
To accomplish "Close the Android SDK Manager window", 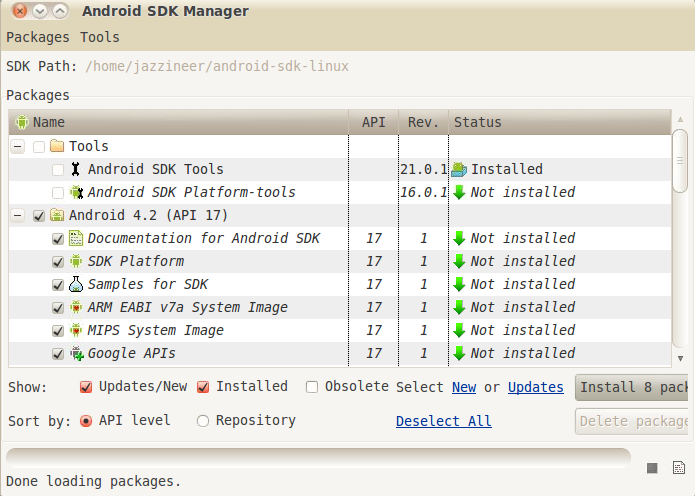I will tap(20, 11).
